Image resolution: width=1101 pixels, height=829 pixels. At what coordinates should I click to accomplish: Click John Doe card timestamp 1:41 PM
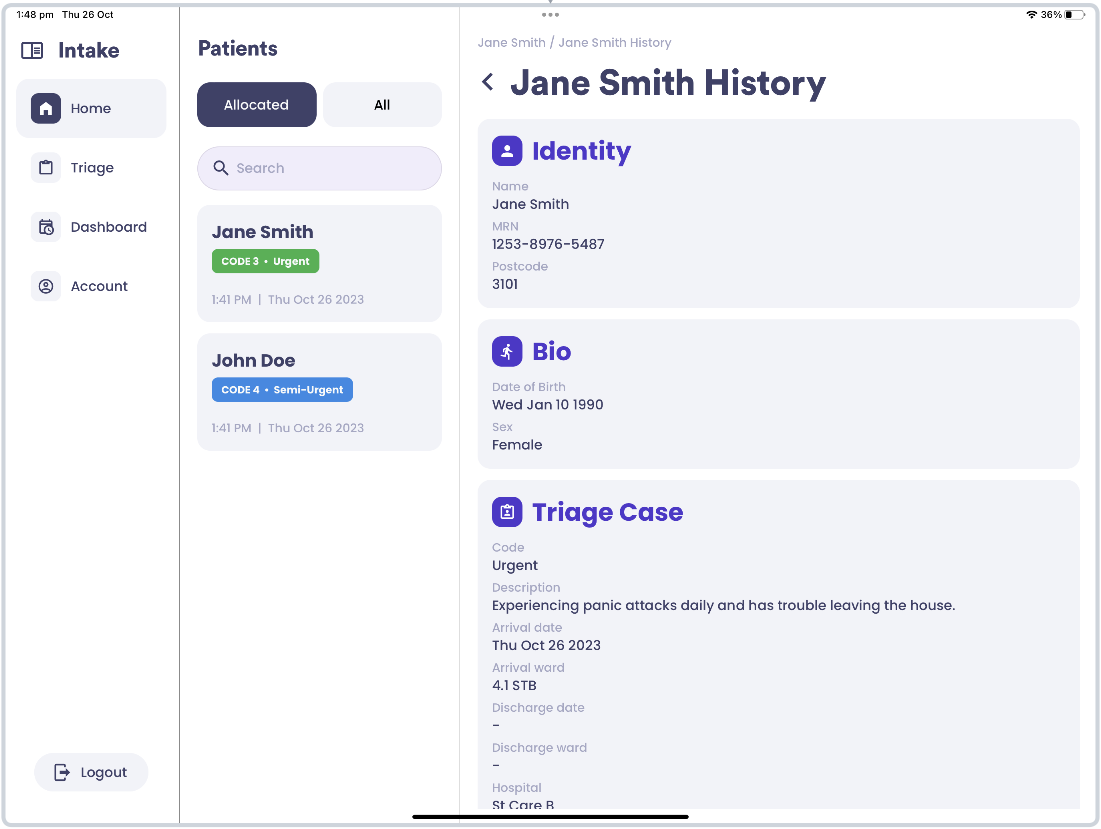coord(231,428)
